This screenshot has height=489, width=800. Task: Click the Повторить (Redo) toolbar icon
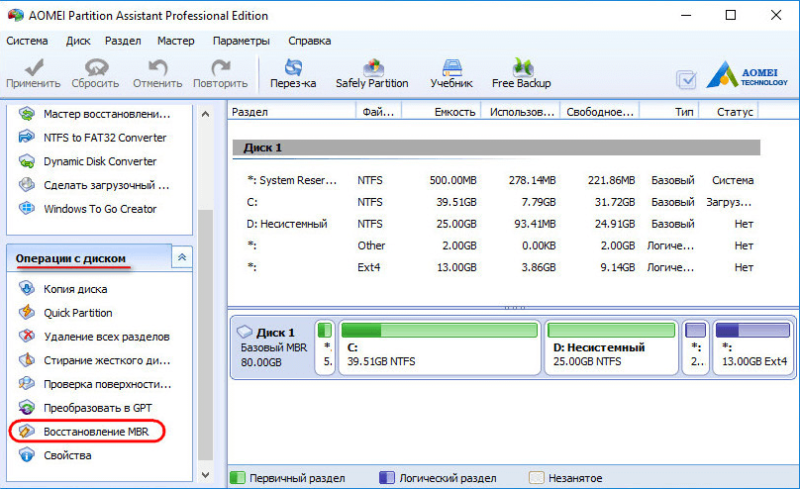(220, 74)
